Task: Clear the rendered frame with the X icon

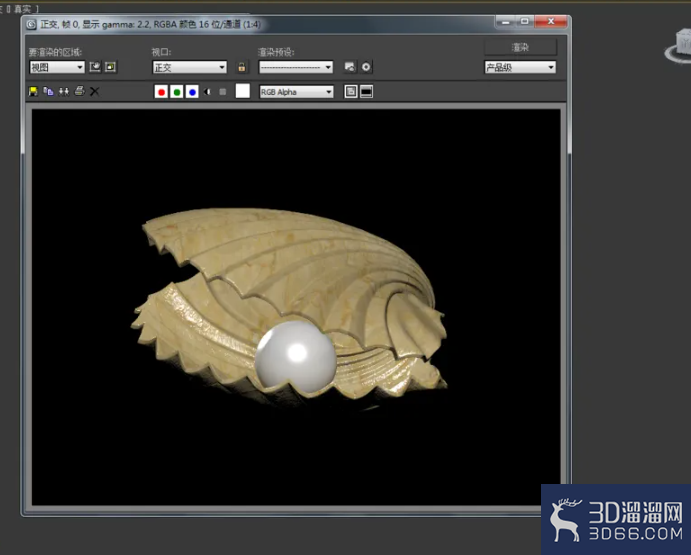Action: (94, 91)
